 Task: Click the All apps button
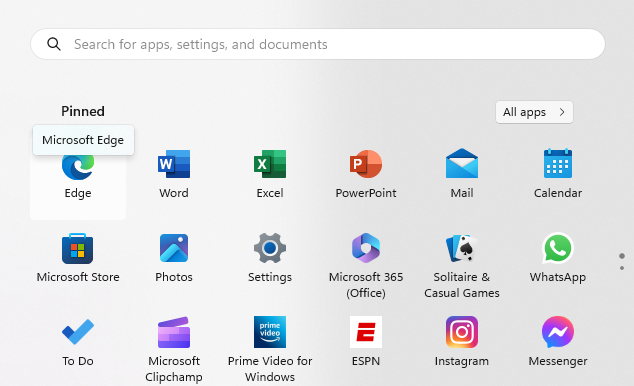point(534,112)
